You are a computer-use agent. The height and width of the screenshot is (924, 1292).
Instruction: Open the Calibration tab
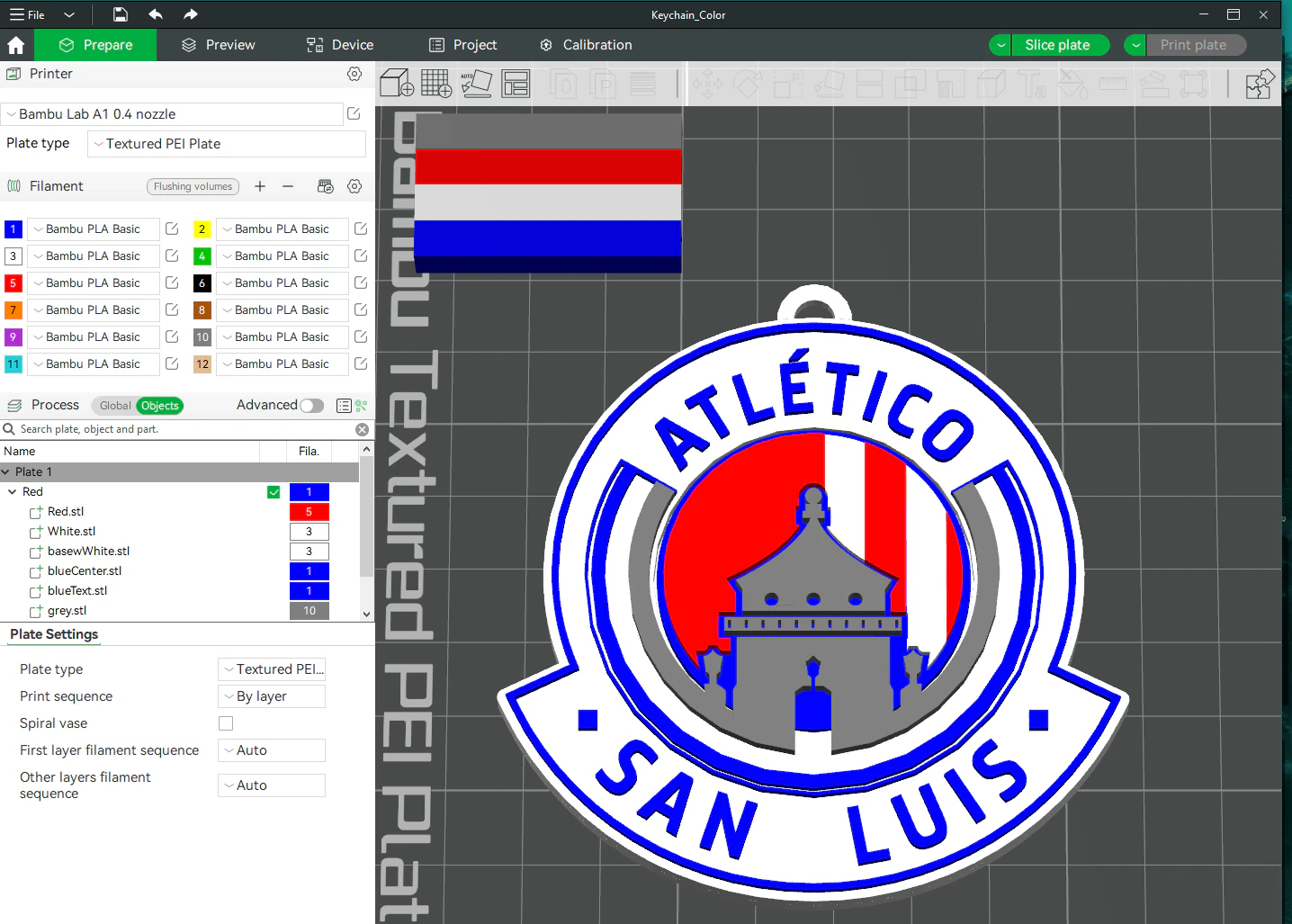586,45
